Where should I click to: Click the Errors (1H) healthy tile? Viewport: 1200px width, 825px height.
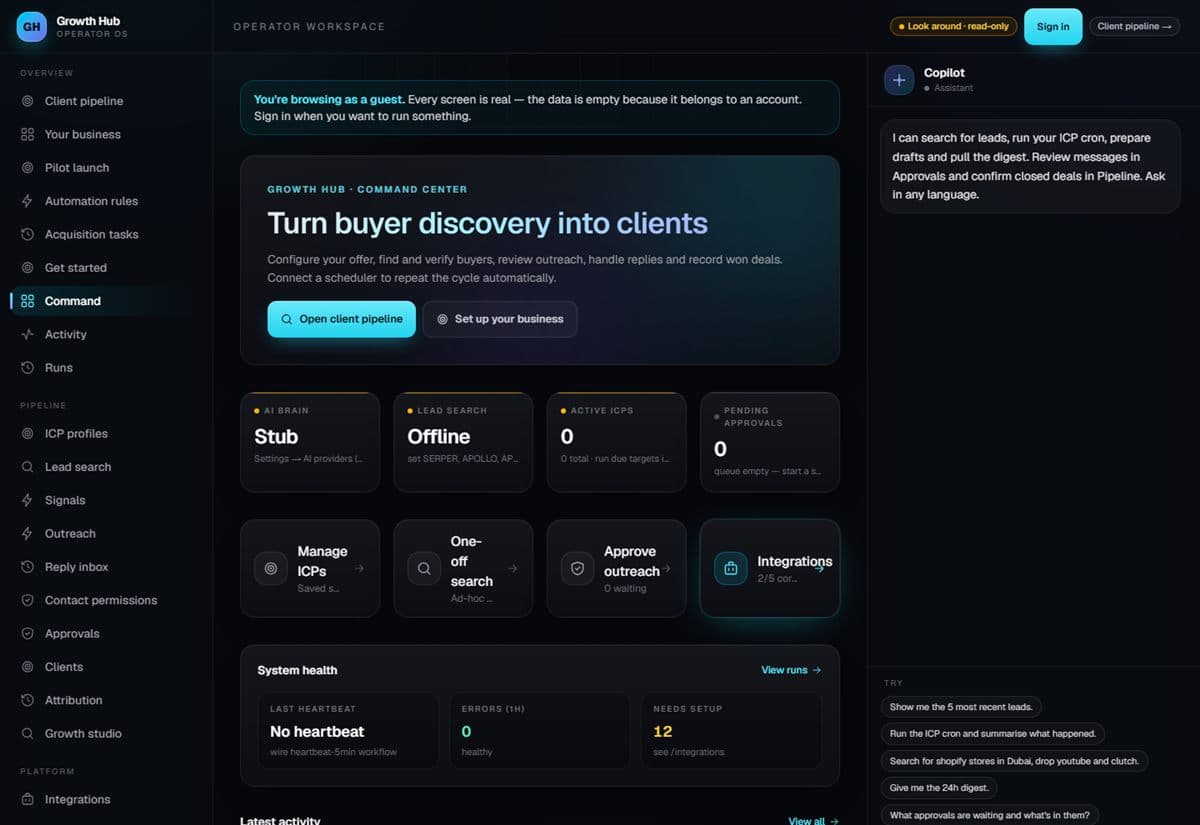540,730
